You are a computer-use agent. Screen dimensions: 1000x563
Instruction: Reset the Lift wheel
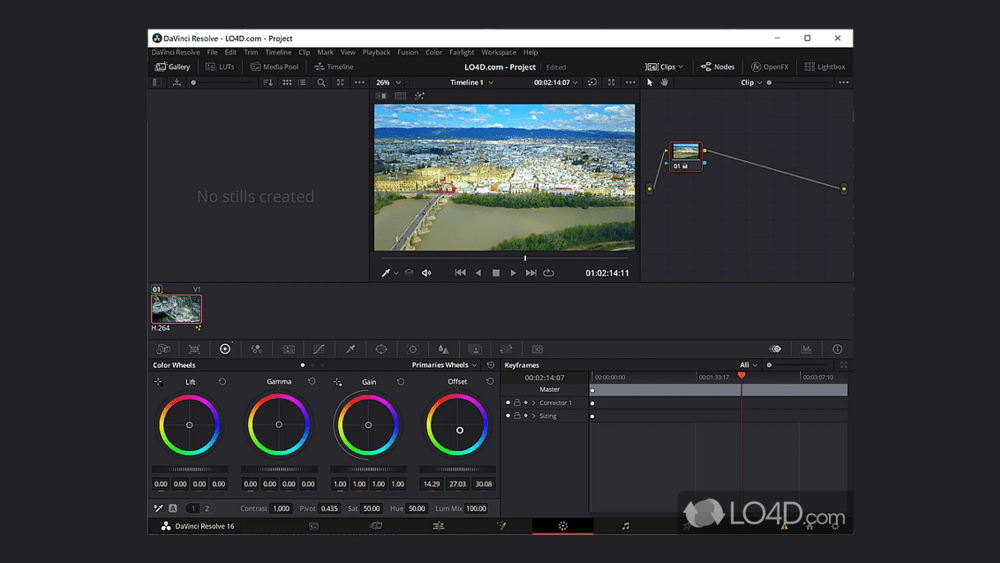click(x=222, y=381)
